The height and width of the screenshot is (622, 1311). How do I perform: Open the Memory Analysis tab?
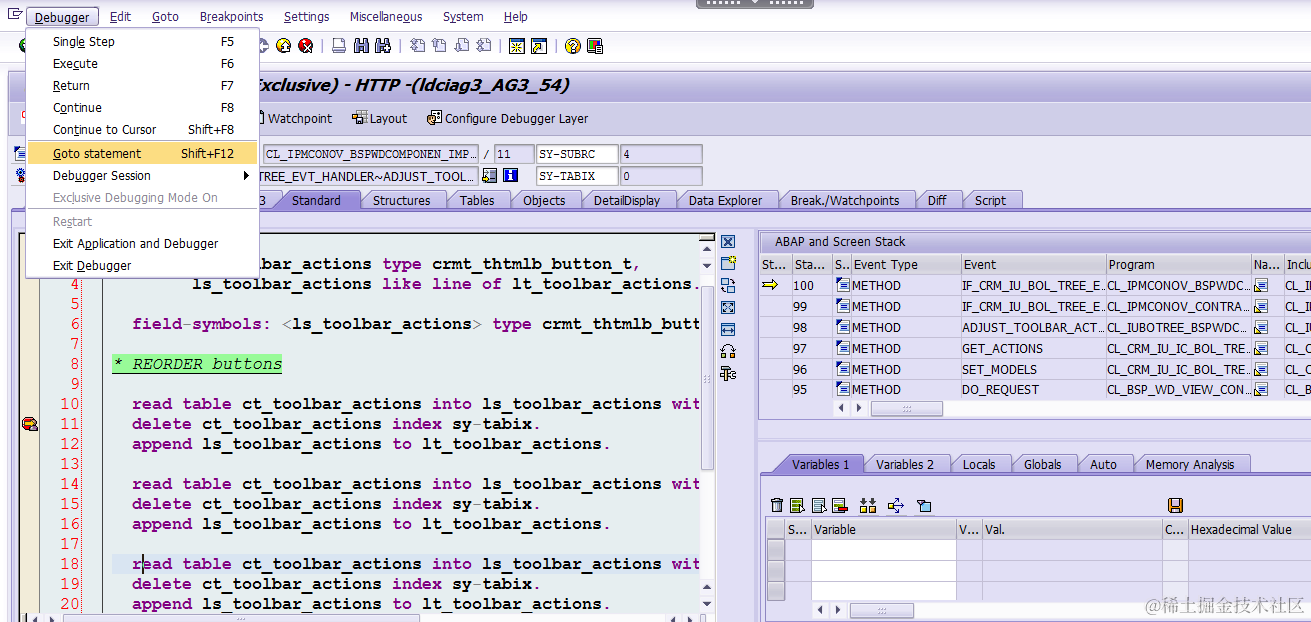click(x=1189, y=464)
